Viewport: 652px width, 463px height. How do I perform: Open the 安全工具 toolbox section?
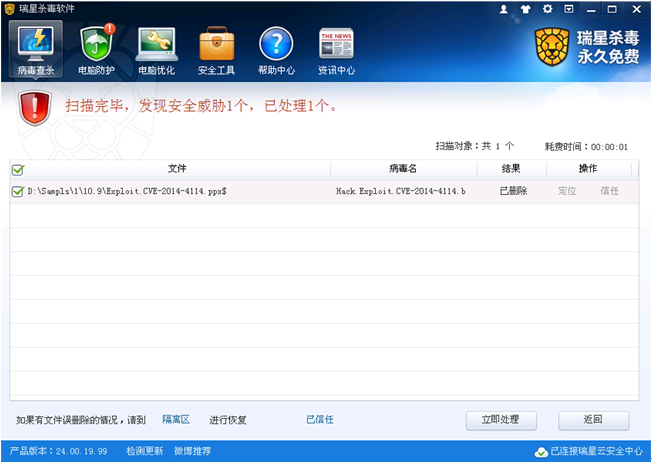[216, 50]
